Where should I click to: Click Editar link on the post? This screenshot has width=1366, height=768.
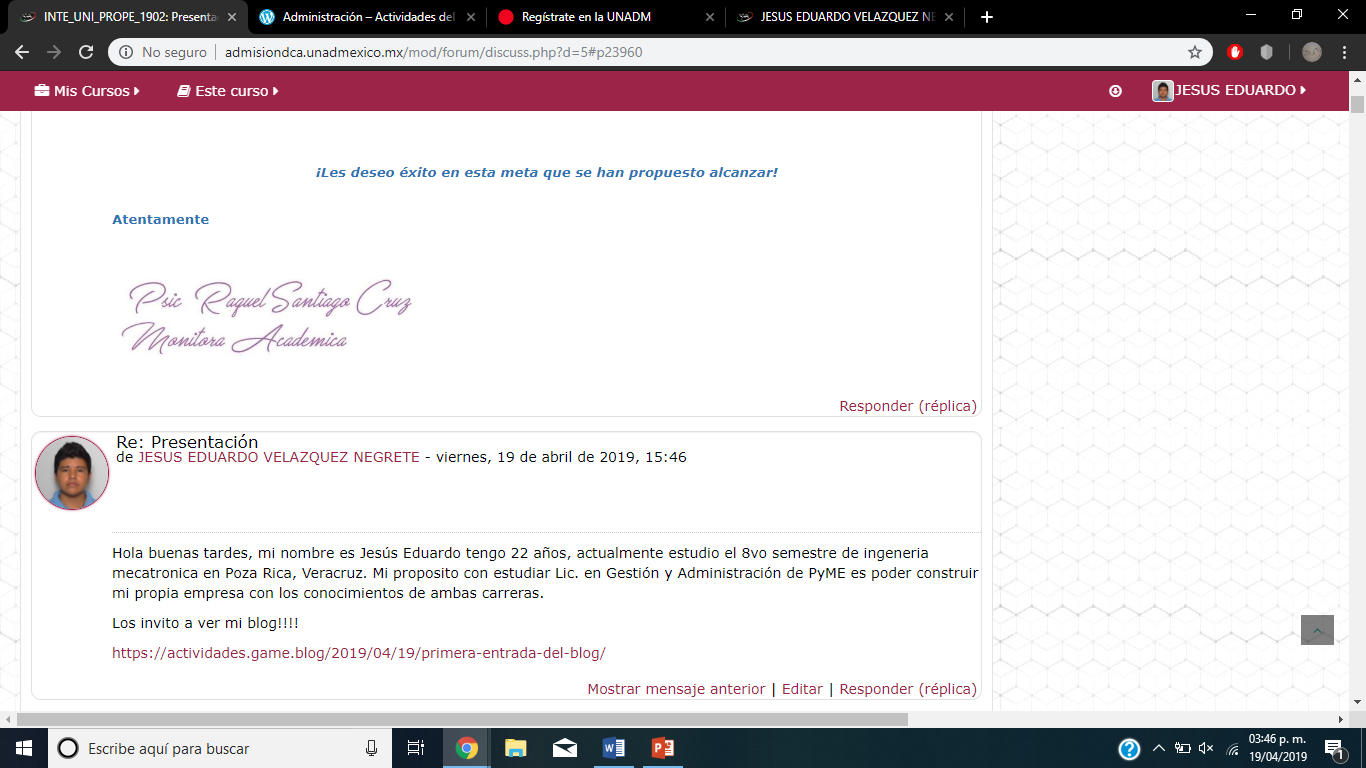802,689
